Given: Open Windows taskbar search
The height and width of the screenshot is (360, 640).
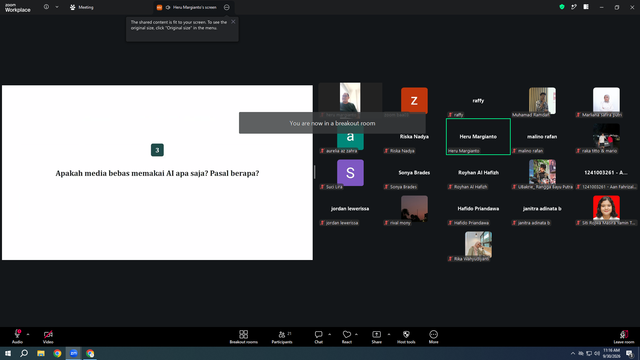Looking at the screenshot, I should tap(24, 353).
